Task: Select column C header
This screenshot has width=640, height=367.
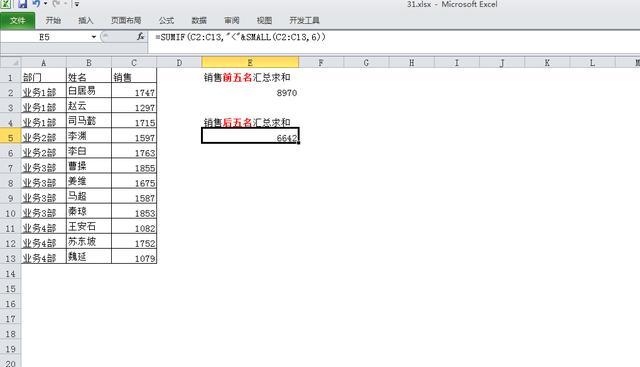Action: (134, 62)
